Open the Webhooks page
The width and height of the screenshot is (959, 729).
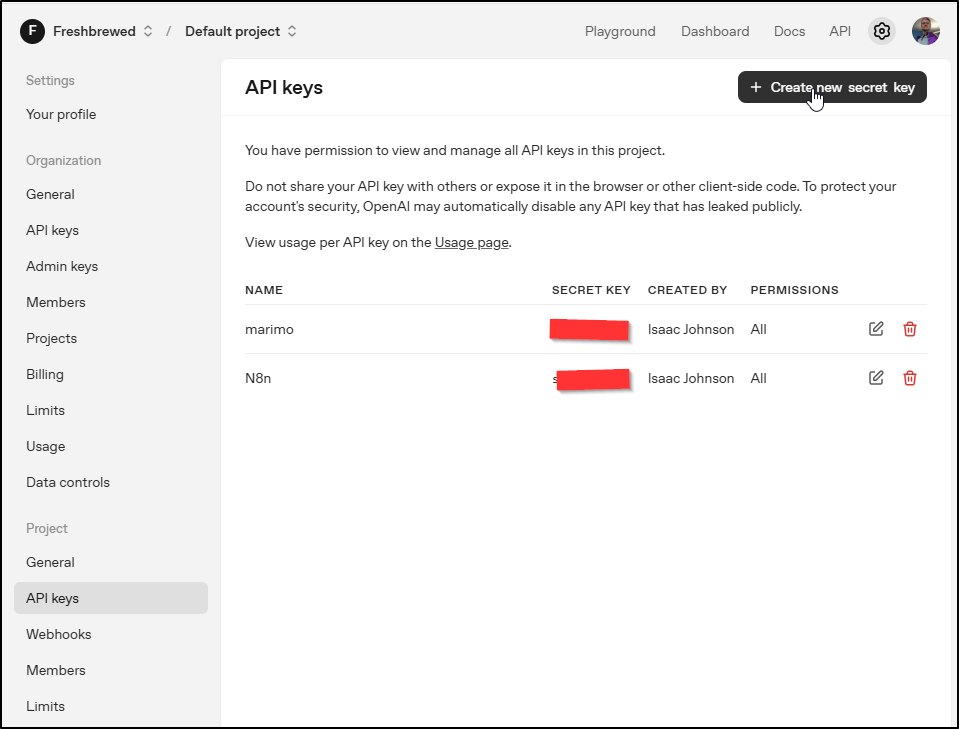tap(59, 635)
